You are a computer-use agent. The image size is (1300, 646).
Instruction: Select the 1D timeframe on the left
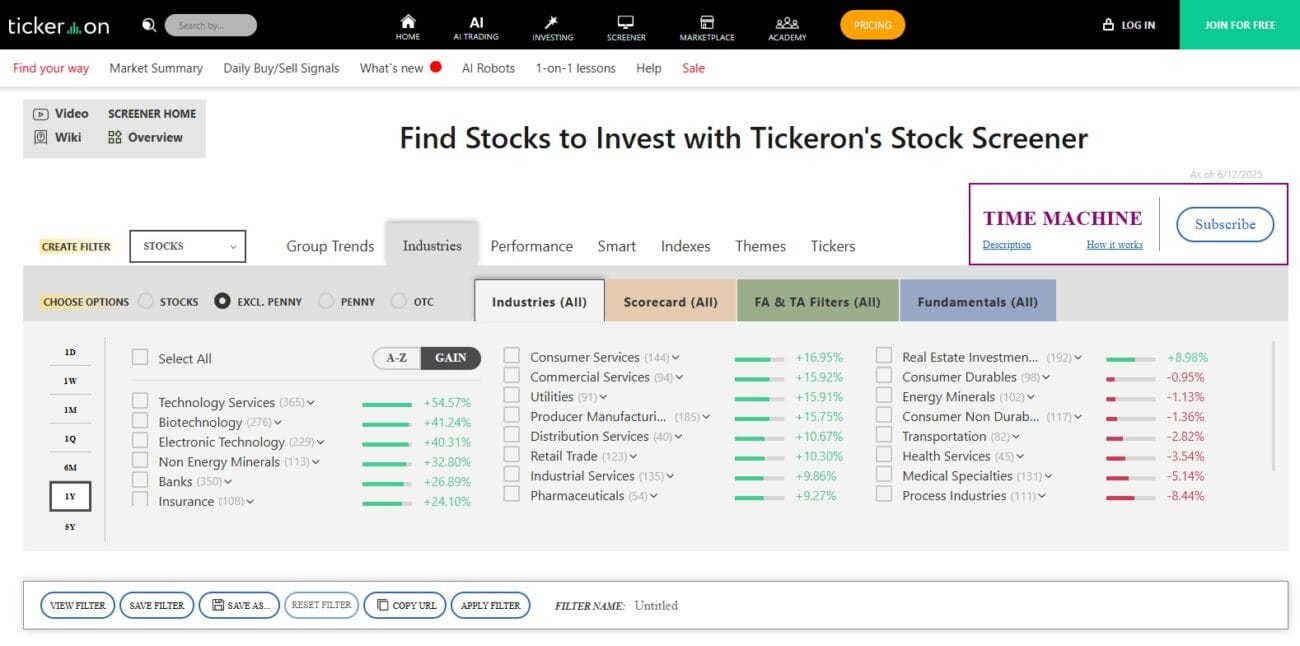tap(69, 352)
